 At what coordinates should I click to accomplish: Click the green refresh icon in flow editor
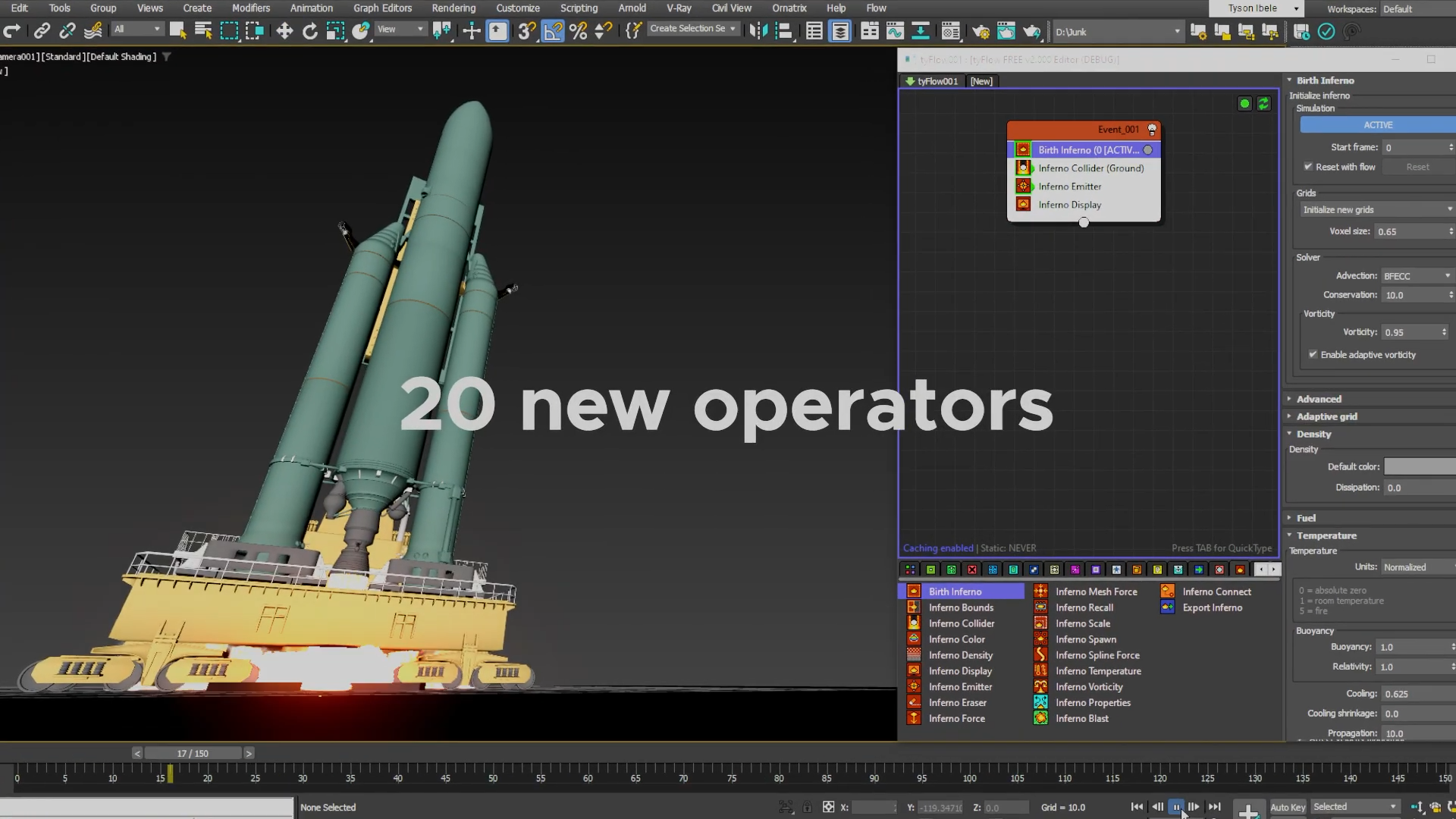click(x=1263, y=104)
